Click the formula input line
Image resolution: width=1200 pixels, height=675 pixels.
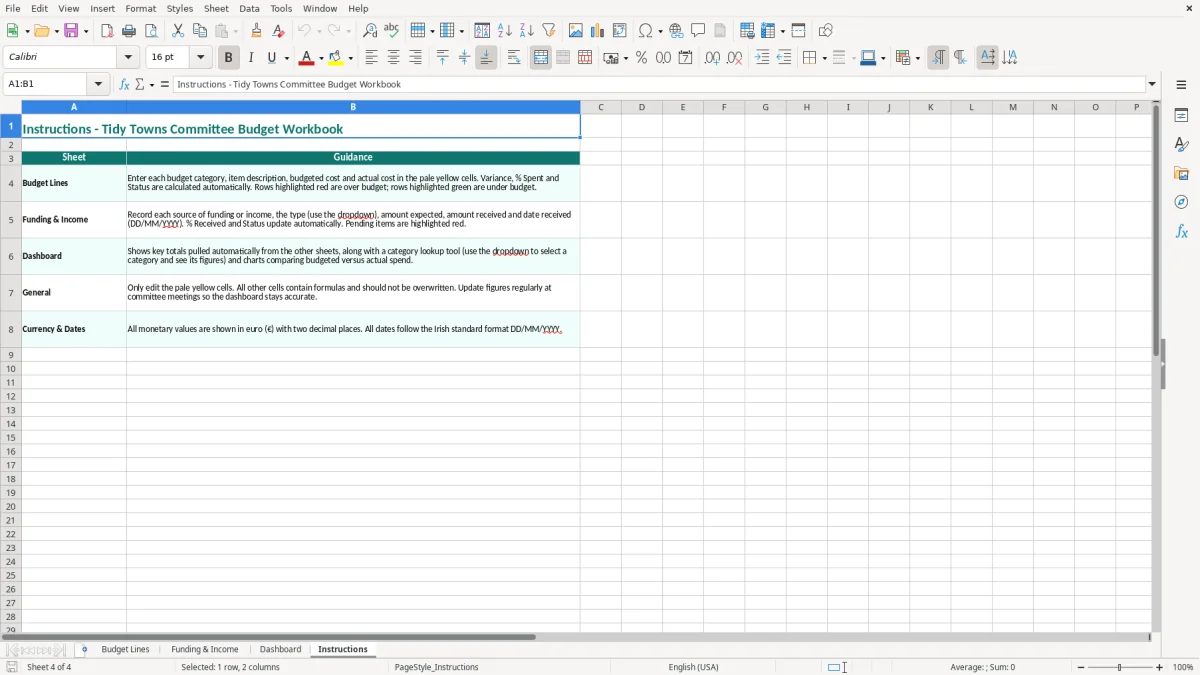point(659,84)
